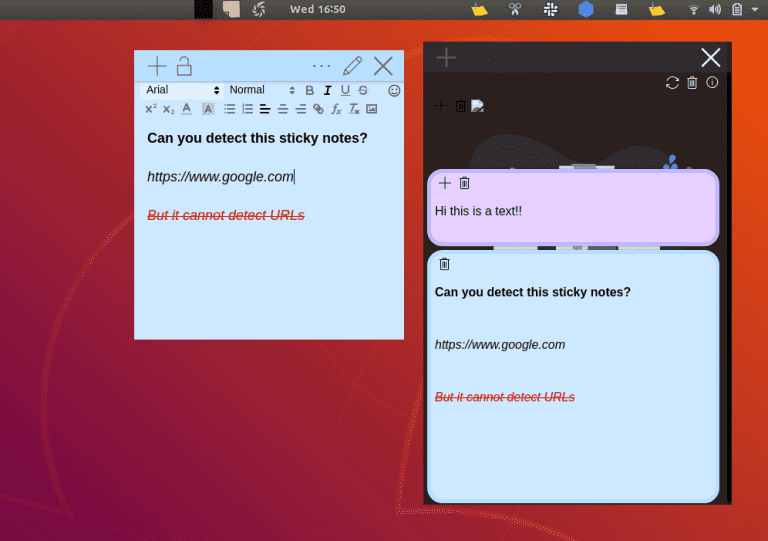Close the dark notes list window
The height and width of the screenshot is (541, 768).
pyautogui.click(x=711, y=57)
